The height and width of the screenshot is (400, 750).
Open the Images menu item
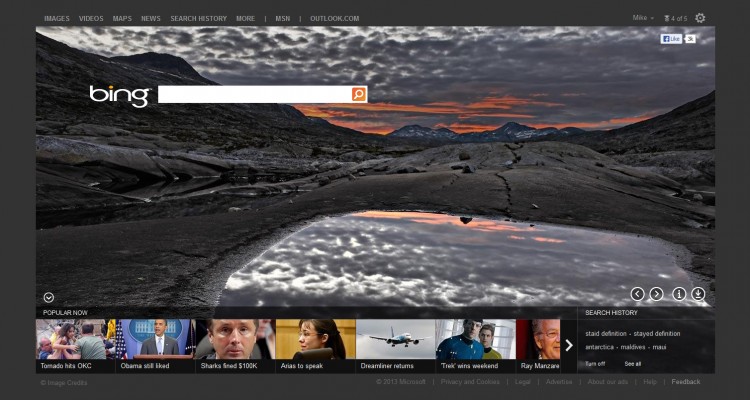57,18
